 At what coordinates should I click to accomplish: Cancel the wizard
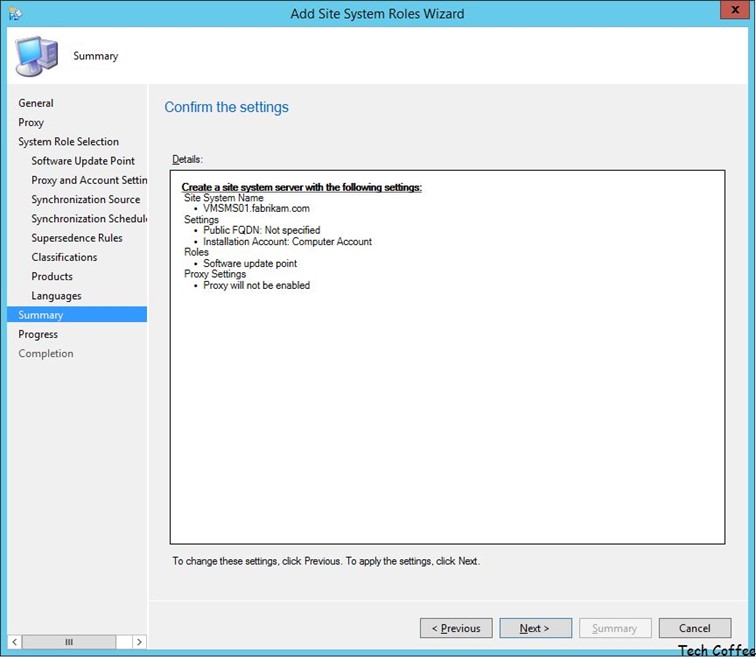click(x=695, y=628)
